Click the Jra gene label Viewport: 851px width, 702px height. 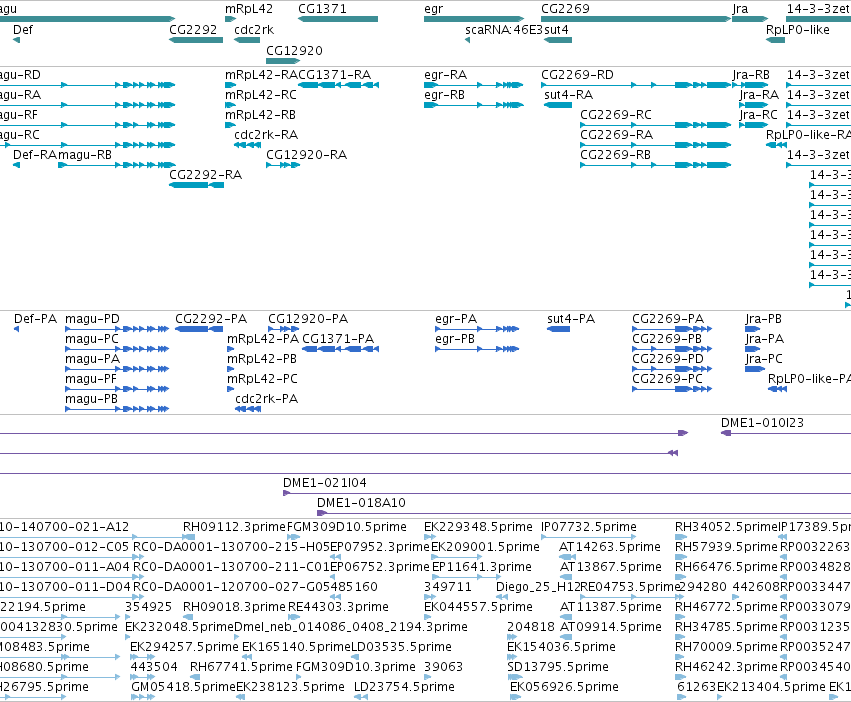click(x=740, y=9)
